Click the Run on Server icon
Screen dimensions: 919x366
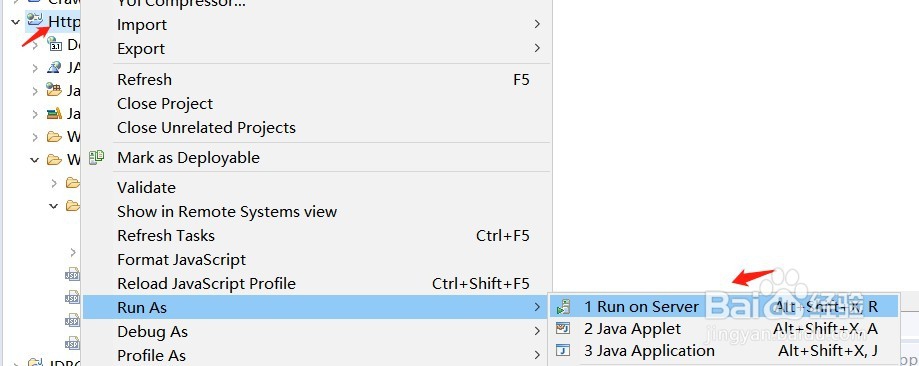point(563,307)
